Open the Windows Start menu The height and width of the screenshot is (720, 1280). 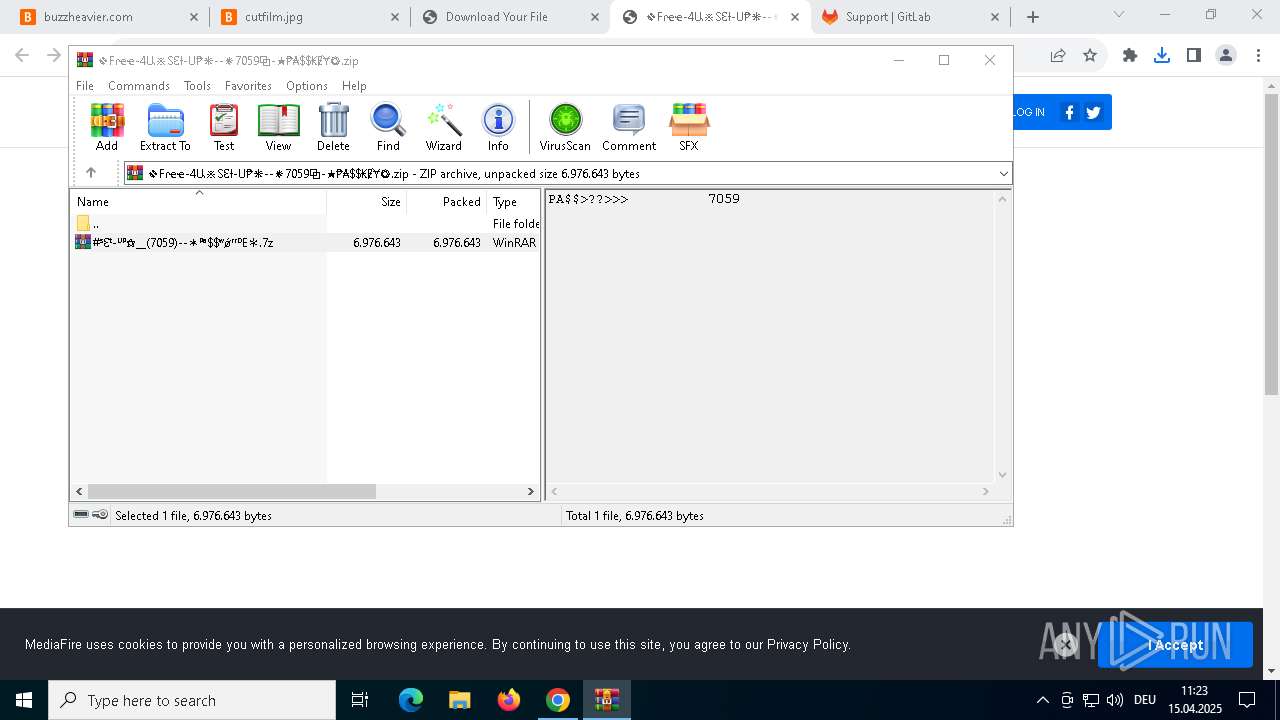click(x=24, y=700)
